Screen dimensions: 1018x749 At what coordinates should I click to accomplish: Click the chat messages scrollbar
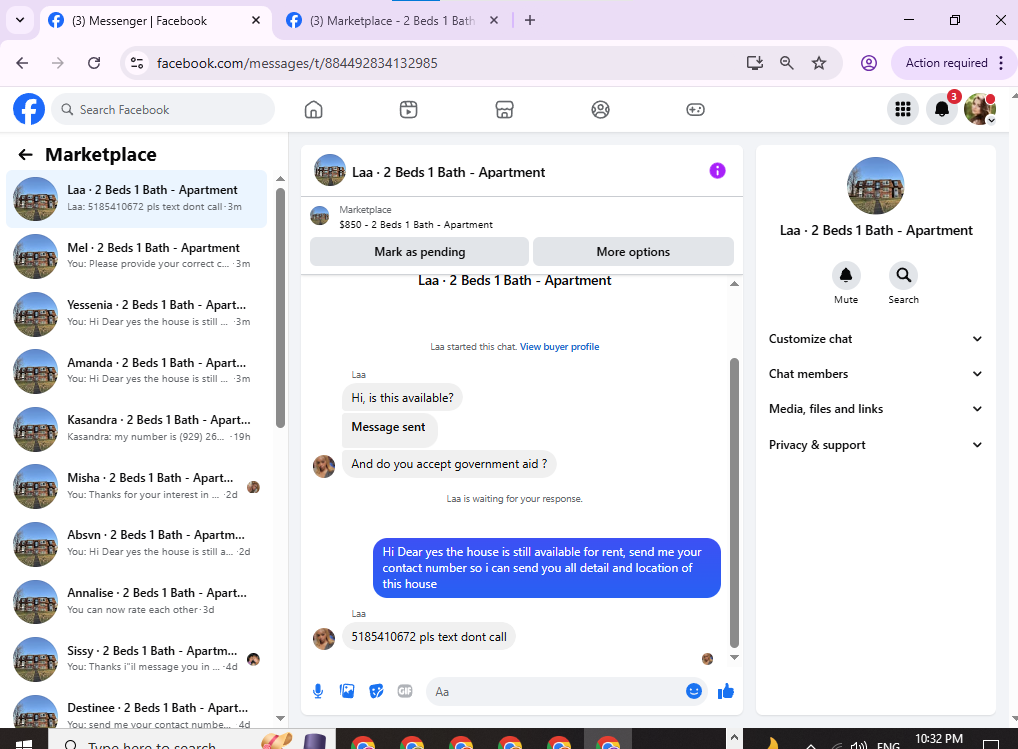734,503
